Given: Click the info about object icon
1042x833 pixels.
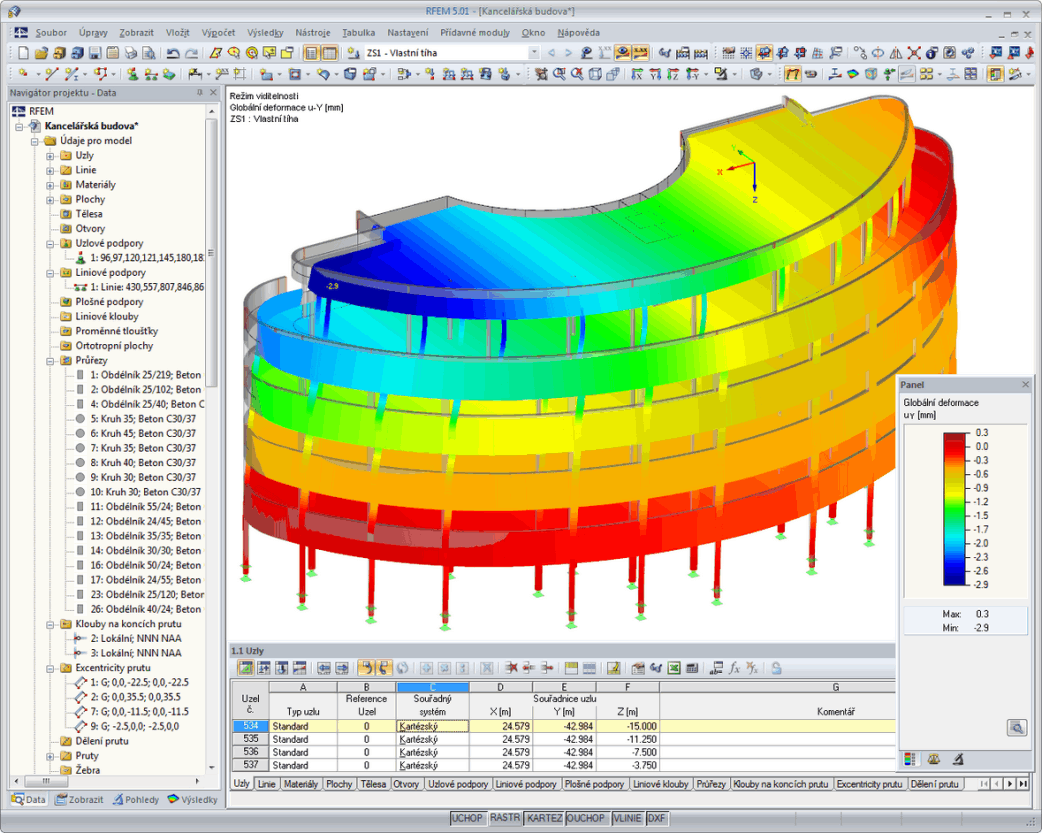Looking at the screenshot, I should 932,53.
